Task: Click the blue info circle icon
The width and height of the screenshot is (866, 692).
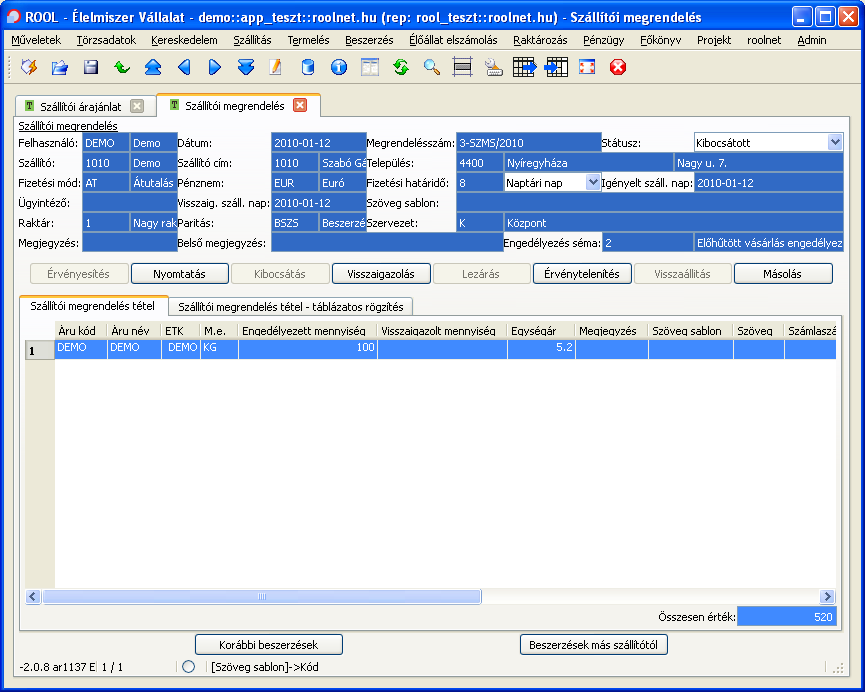Action: click(x=339, y=67)
